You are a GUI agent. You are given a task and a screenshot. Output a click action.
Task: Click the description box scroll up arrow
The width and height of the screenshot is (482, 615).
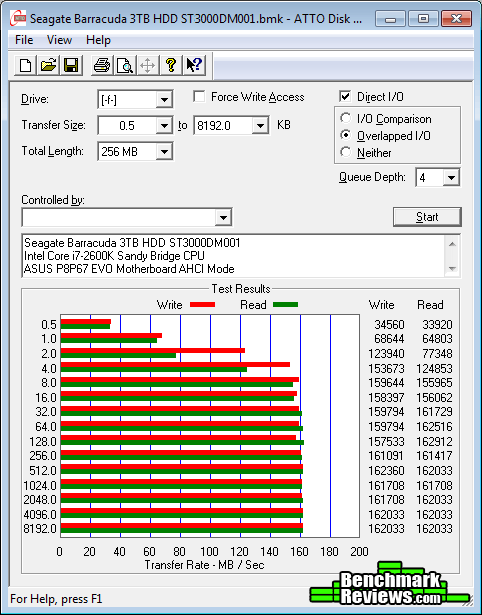click(x=452, y=244)
